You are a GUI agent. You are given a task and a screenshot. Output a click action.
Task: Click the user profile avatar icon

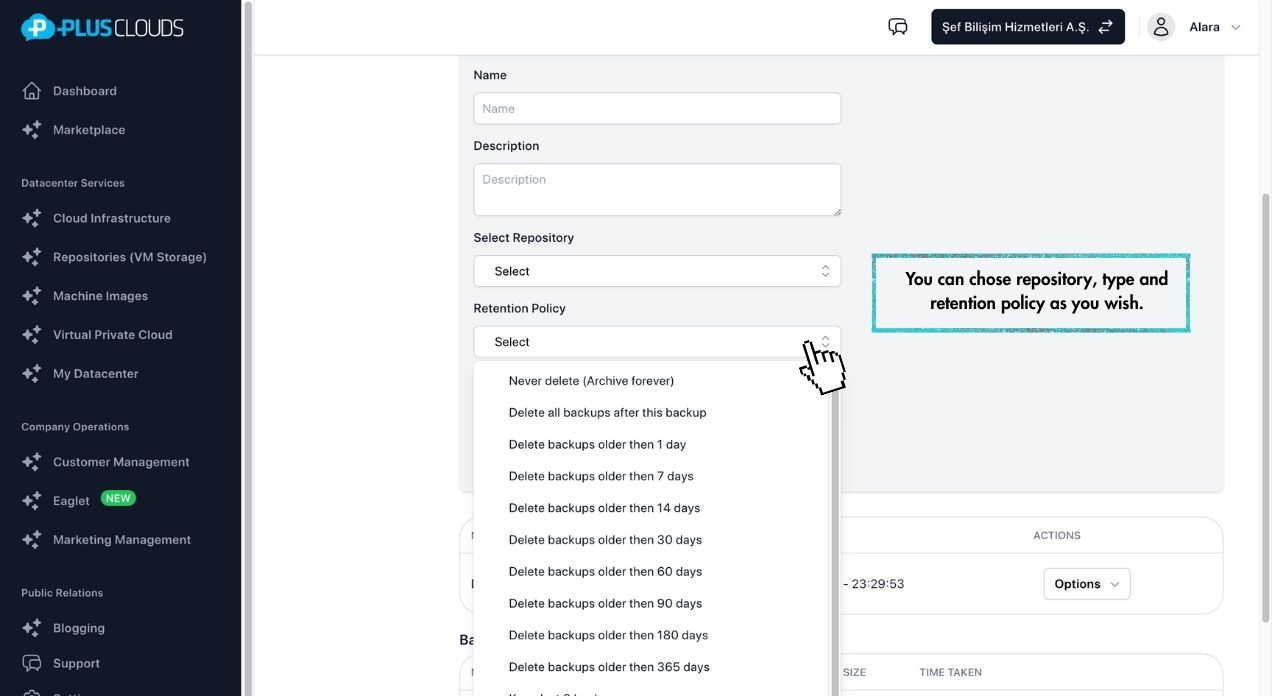pyautogui.click(x=1160, y=26)
